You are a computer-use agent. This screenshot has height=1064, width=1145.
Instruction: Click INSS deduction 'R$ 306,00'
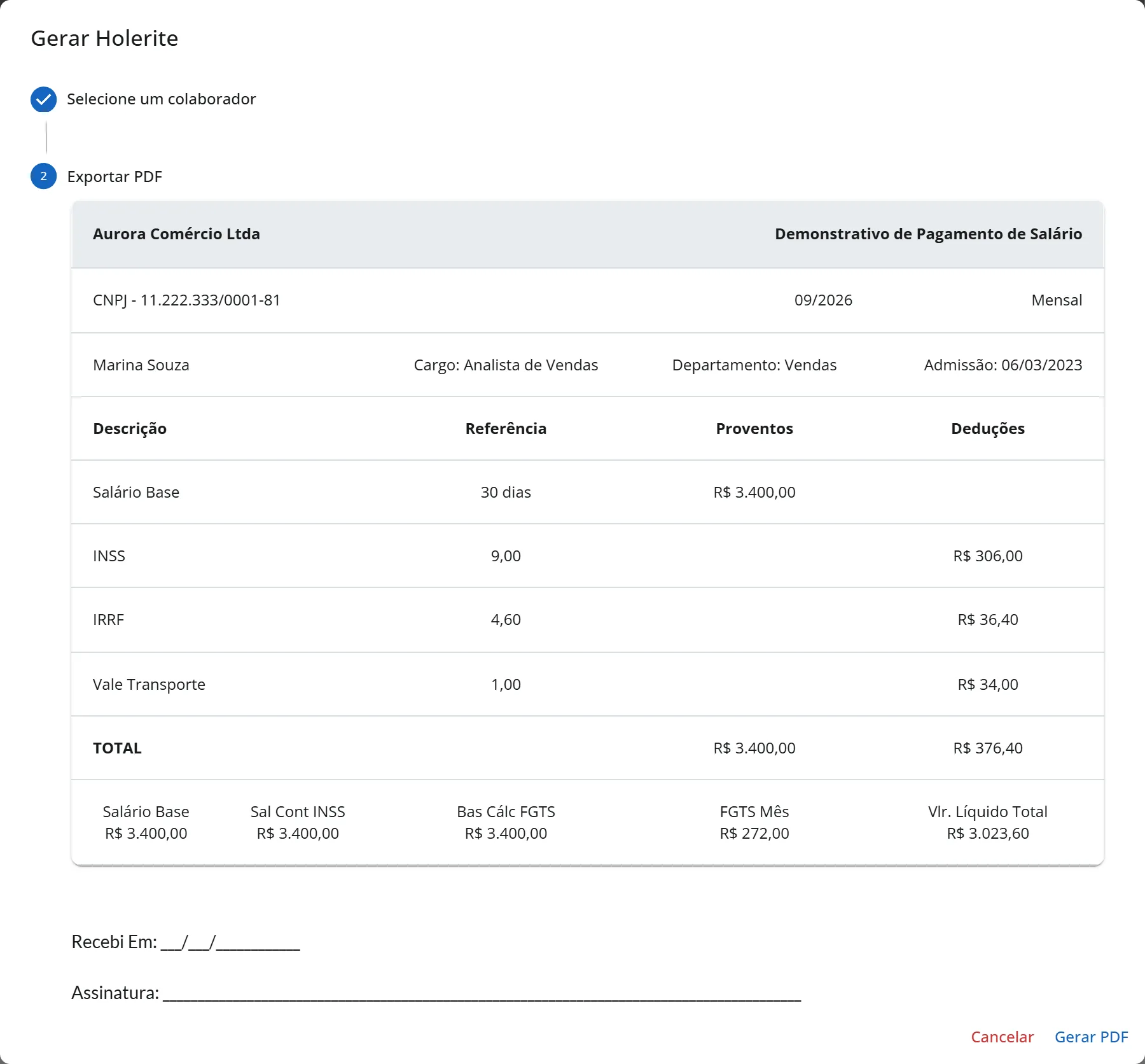click(988, 556)
